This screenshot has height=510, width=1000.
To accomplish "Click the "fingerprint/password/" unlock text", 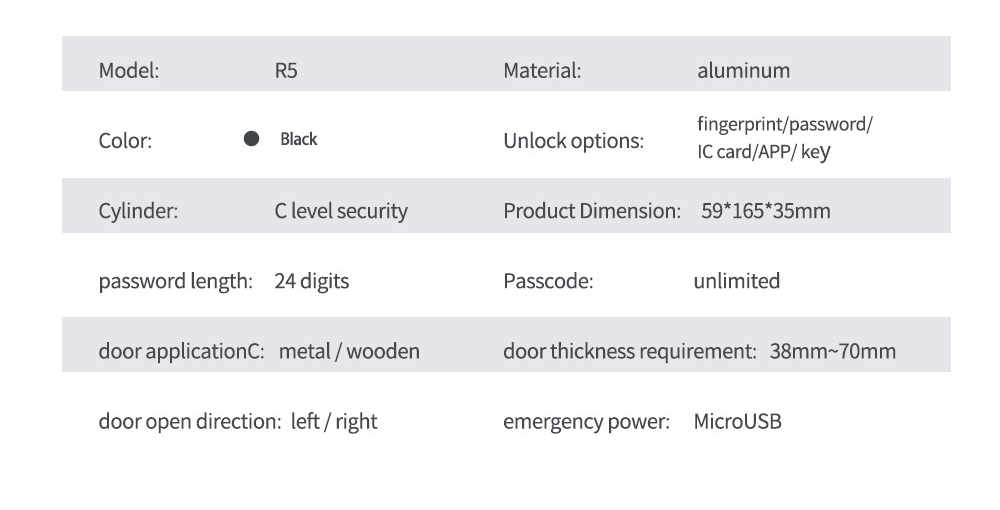I will pyautogui.click(x=784, y=125).
